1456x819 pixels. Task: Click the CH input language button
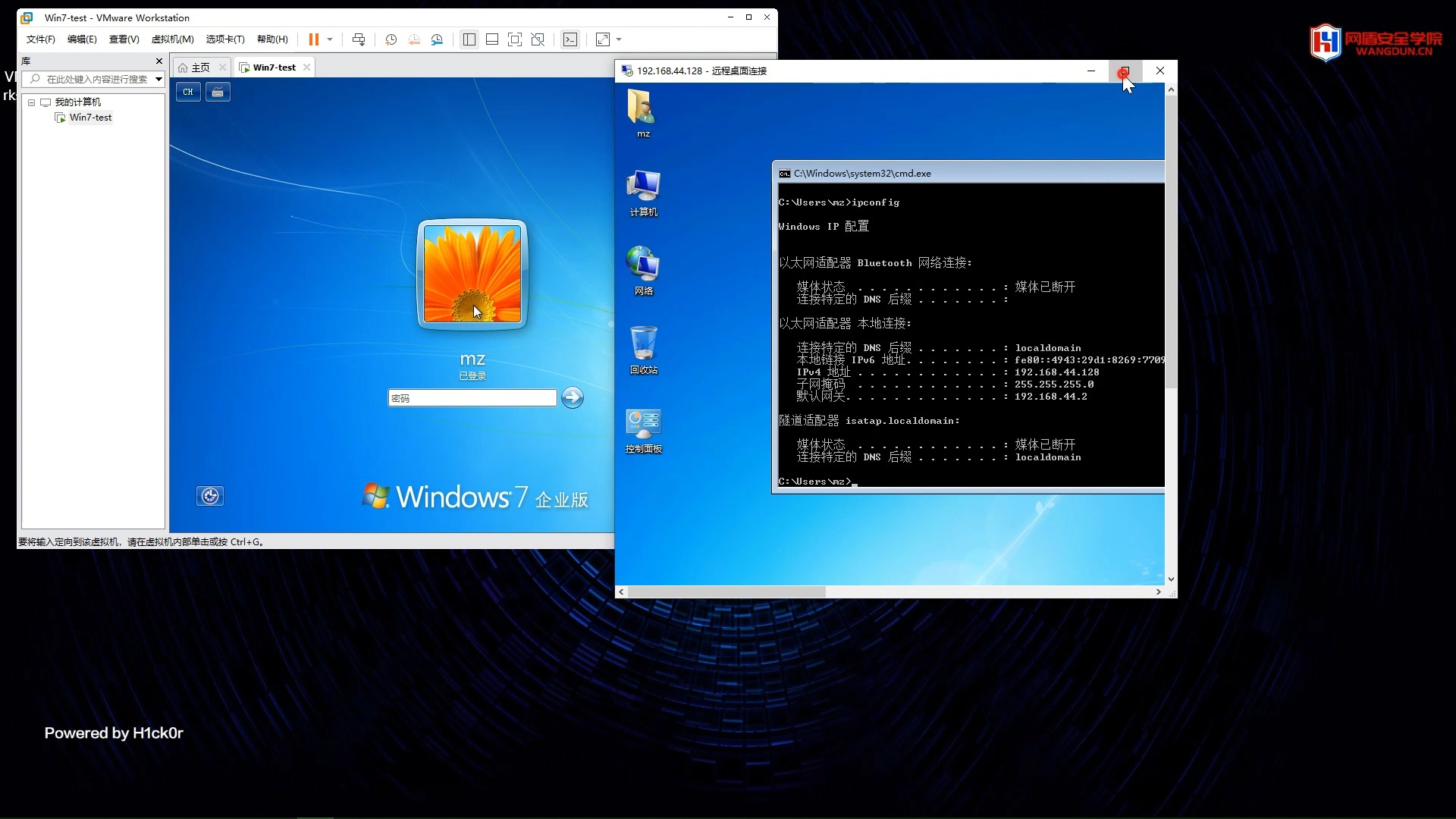188,92
